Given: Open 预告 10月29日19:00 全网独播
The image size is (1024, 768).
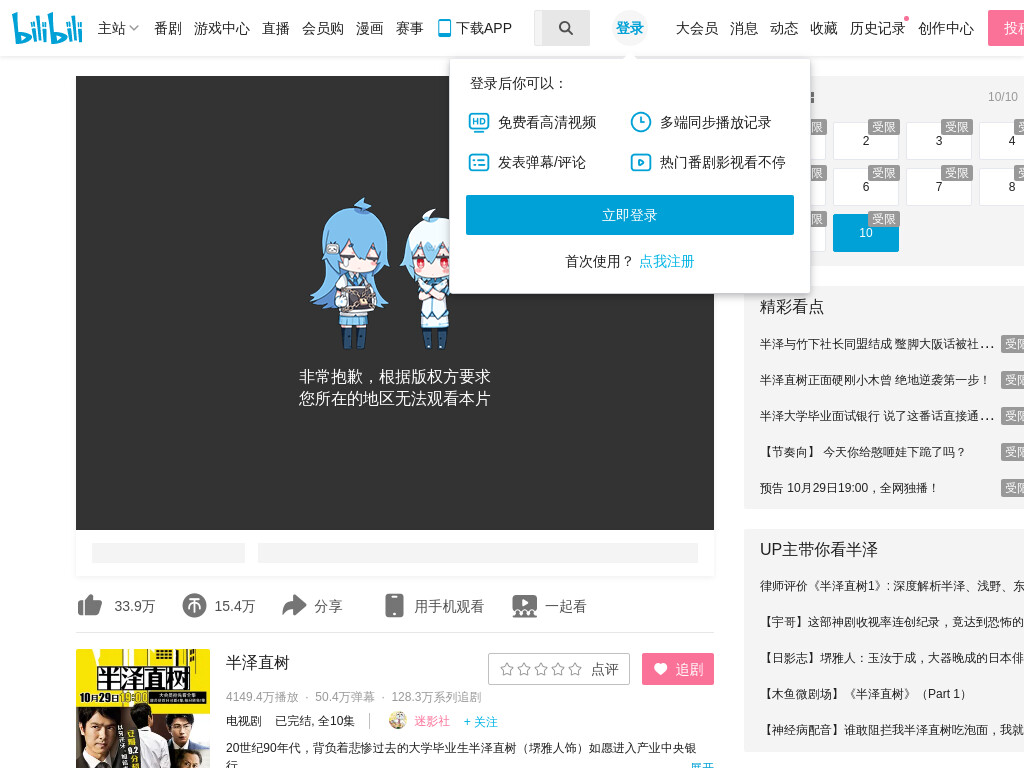Looking at the screenshot, I should tap(849, 488).
